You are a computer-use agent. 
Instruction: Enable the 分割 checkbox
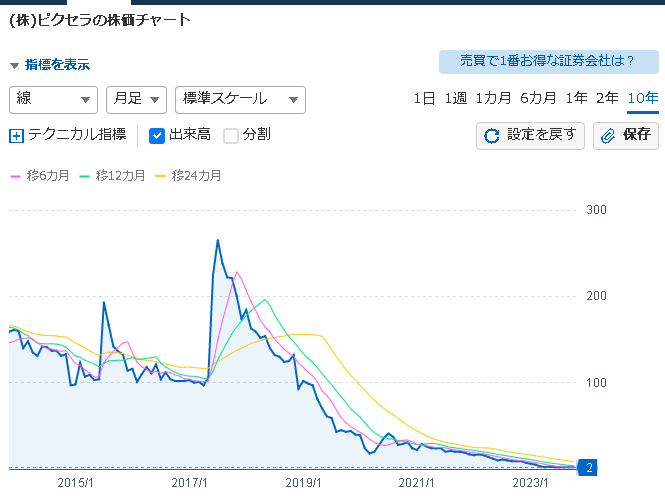(231, 136)
